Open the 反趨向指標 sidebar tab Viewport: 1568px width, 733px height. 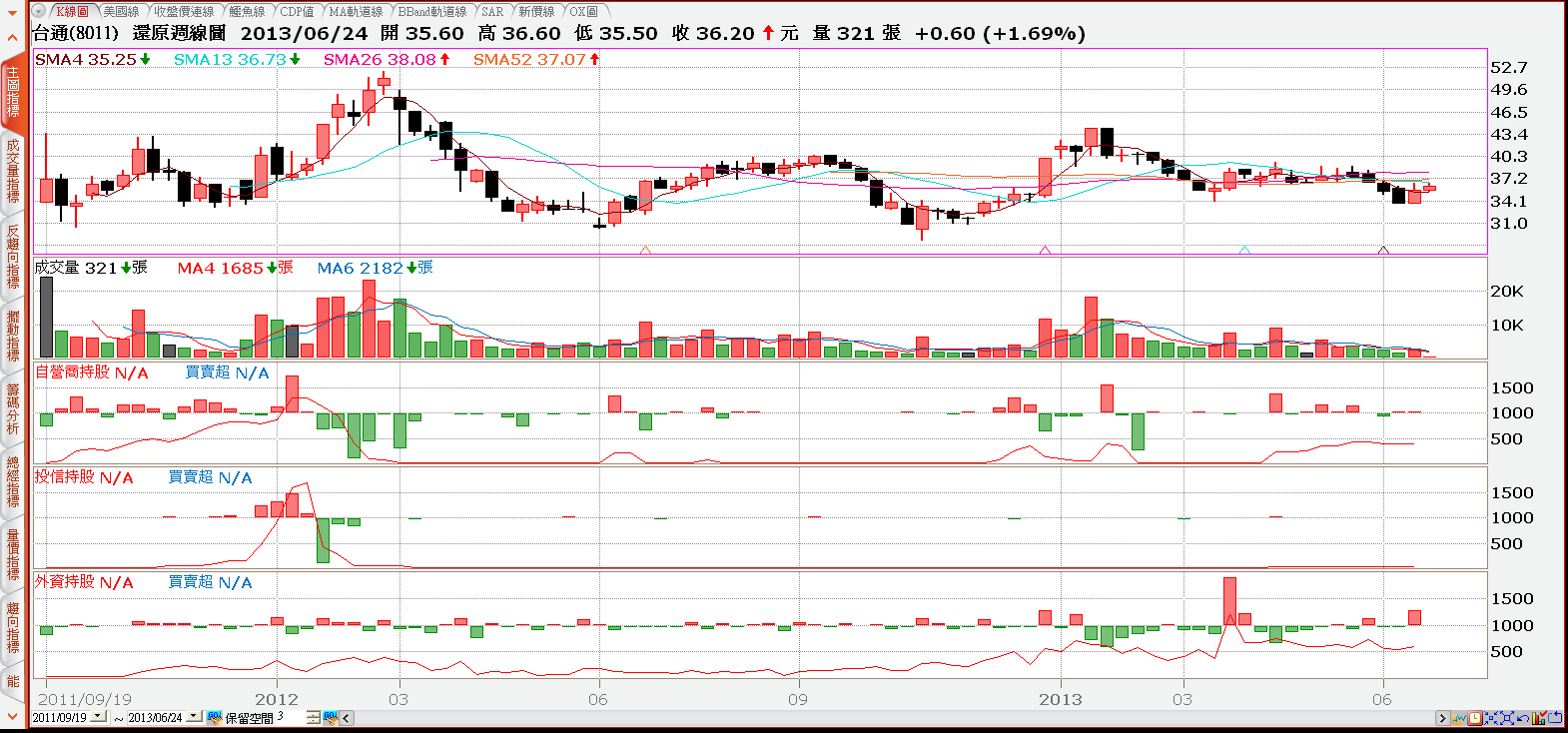click(x=13, y=257)
